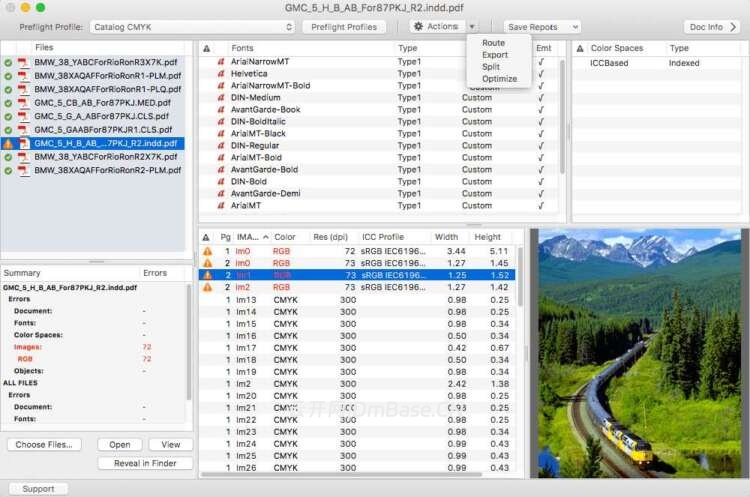Screen dimensions: 750x497
Task: Choose Split from Actions menu
Action: [x=491, y=67]
